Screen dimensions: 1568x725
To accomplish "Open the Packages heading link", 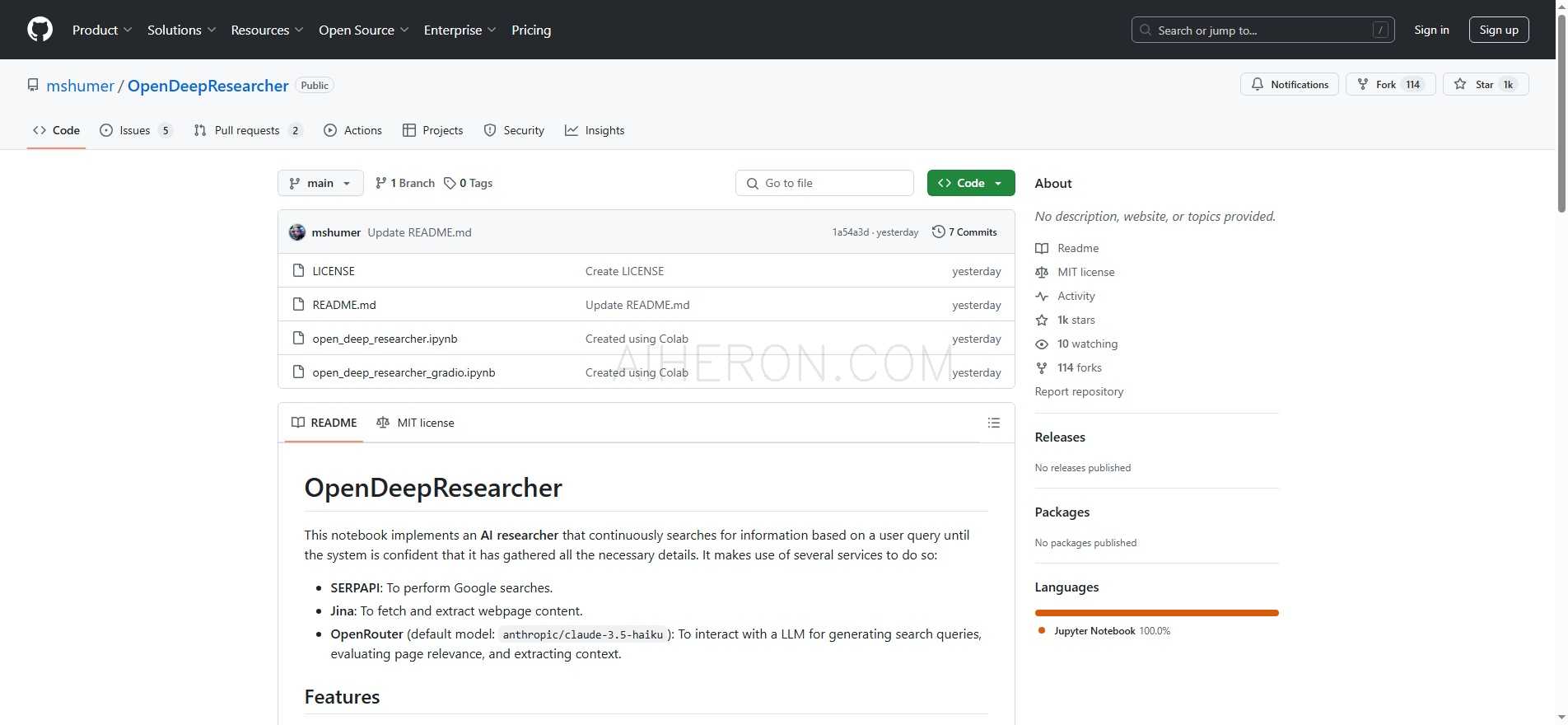I will tap(1062, 512).
